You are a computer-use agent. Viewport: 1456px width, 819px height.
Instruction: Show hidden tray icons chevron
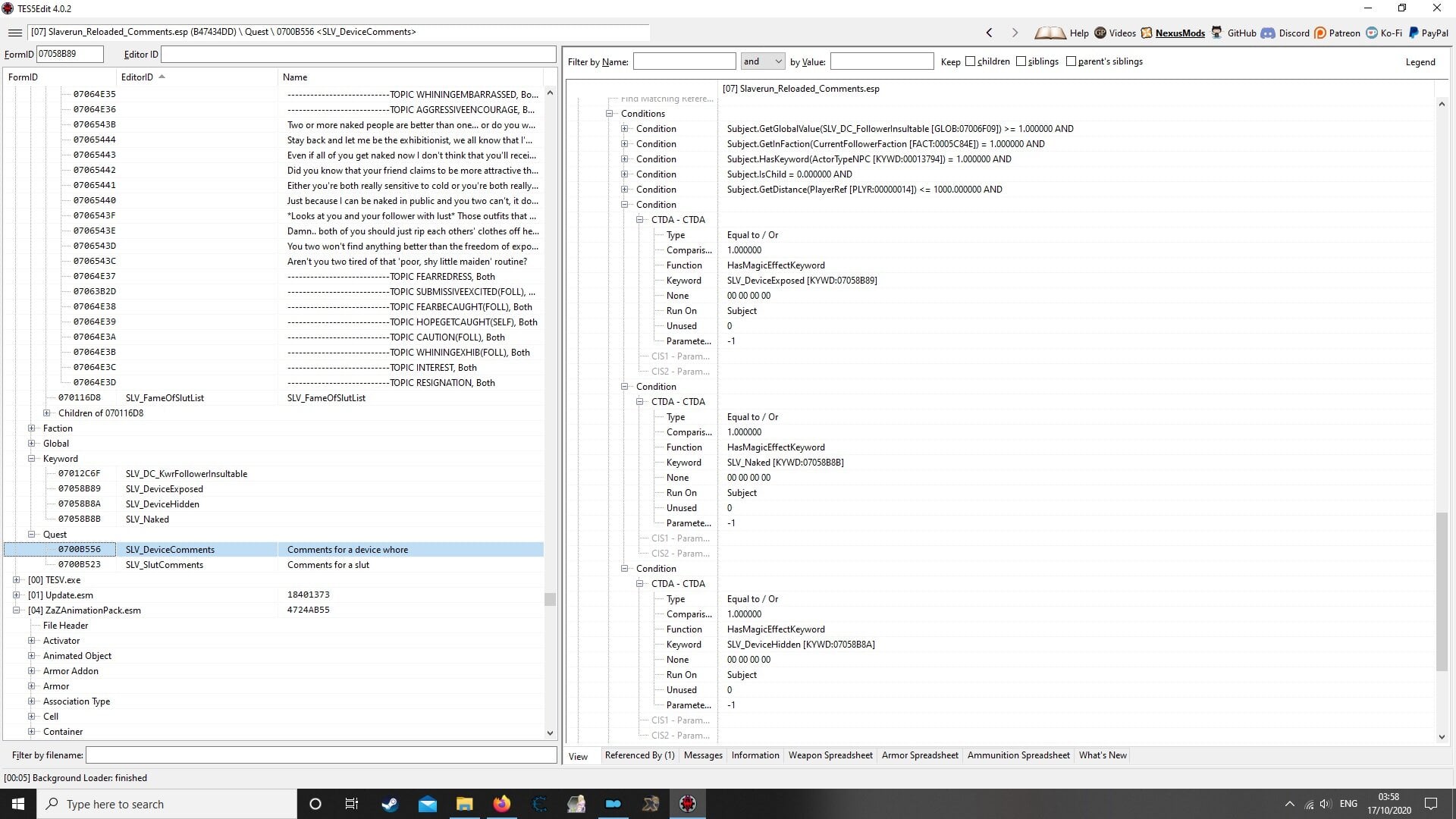pos(1289,804)
